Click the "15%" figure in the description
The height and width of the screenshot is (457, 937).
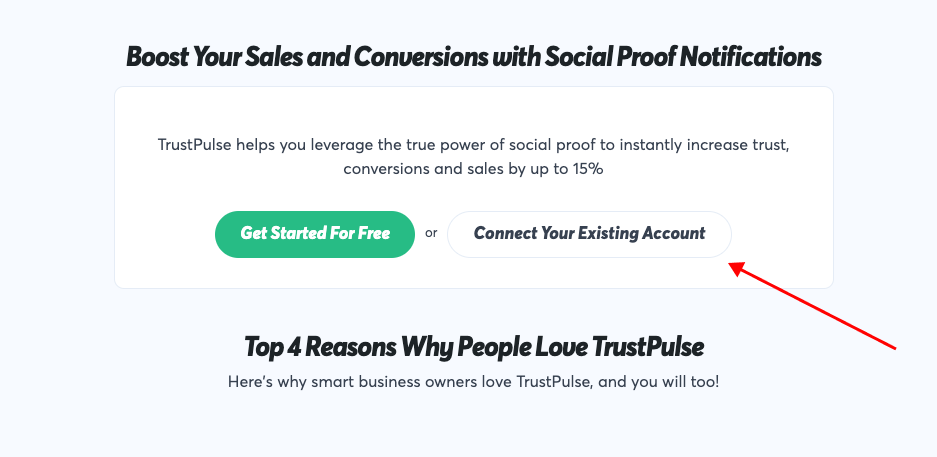(587, 169)
